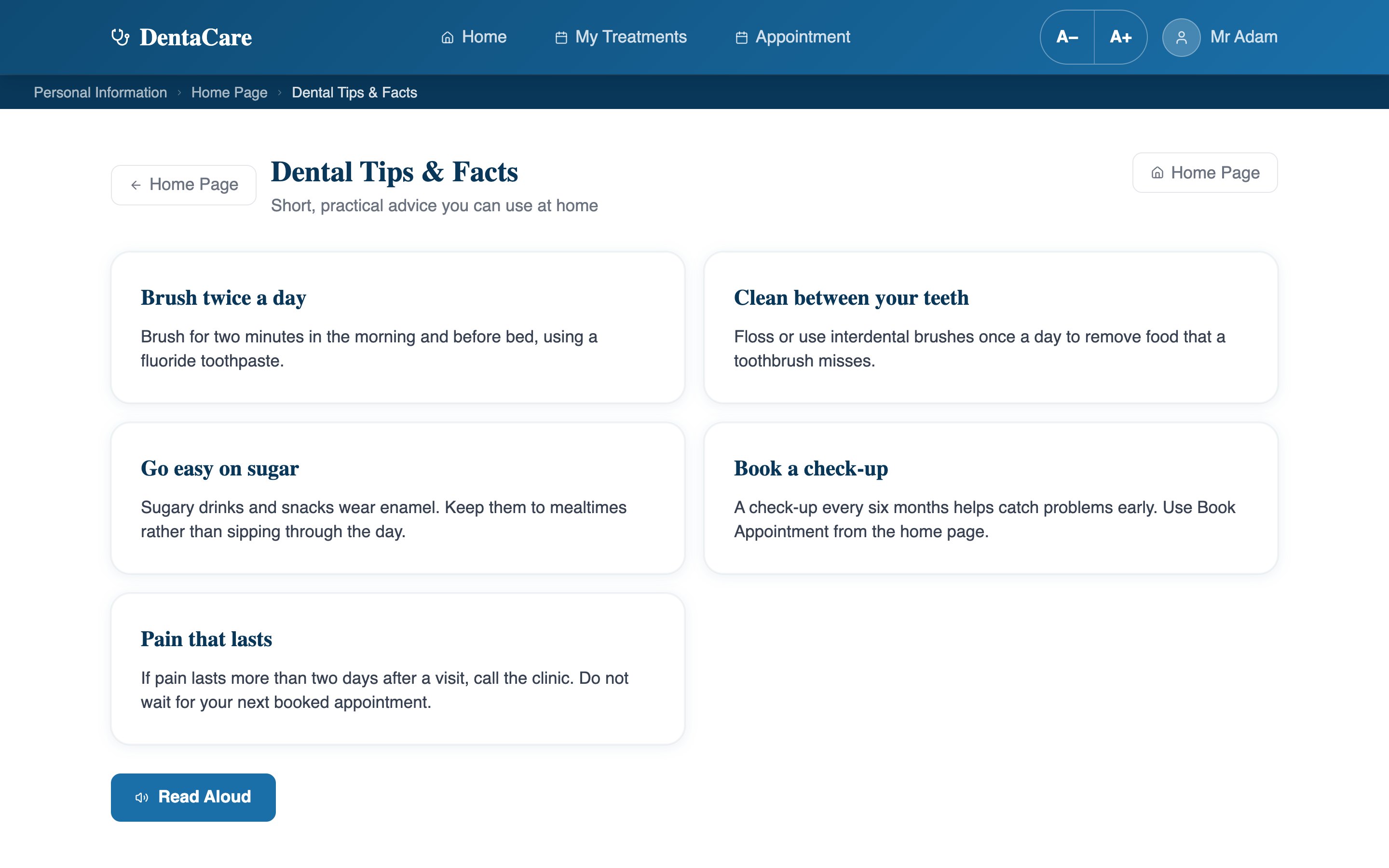Viewport: 1389px width, 868px height.
Task: Open the Mr Adam user avatar icon
Action: [1181, 37]
